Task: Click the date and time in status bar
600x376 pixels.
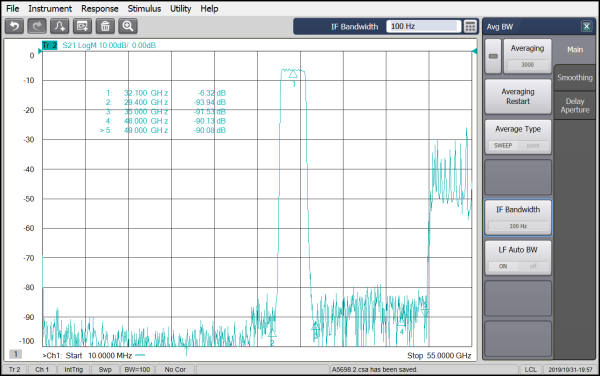Action: click(570, 369)
